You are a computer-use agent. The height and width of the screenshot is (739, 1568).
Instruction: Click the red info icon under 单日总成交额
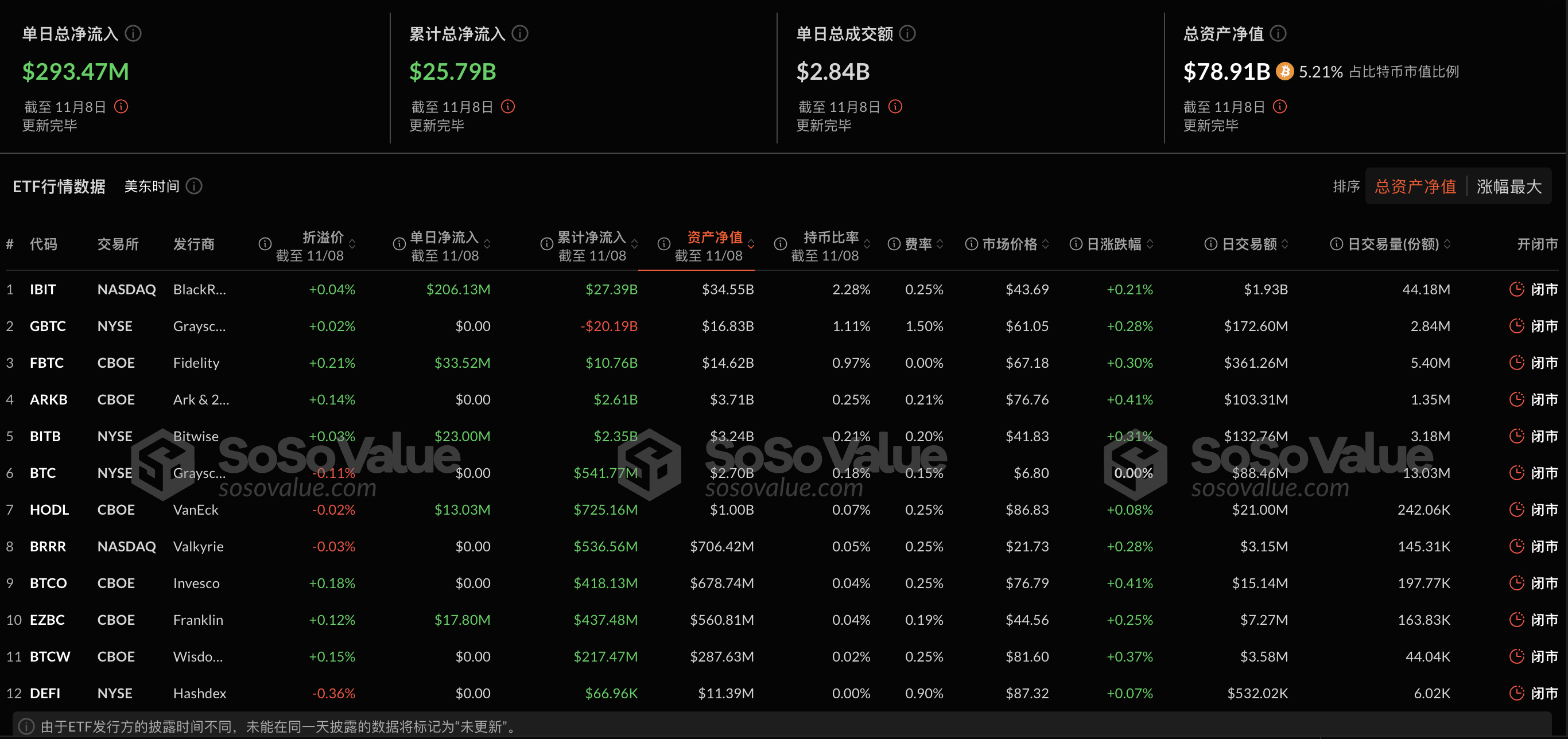point(895,106)
